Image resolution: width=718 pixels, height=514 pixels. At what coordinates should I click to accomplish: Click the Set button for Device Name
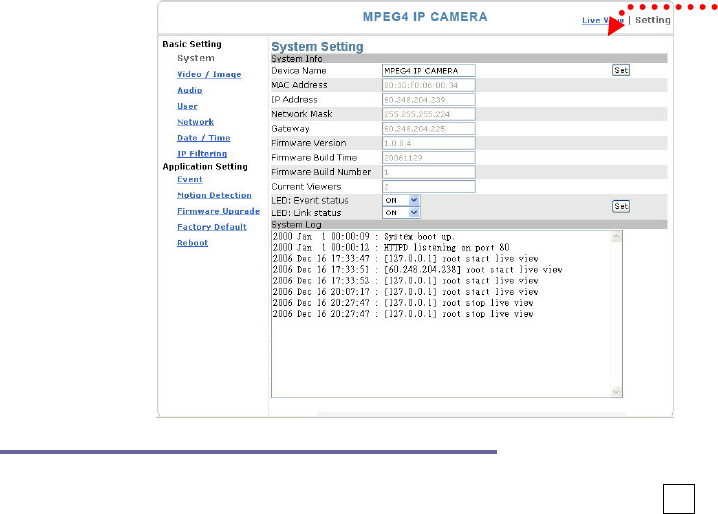pos(621,70)
